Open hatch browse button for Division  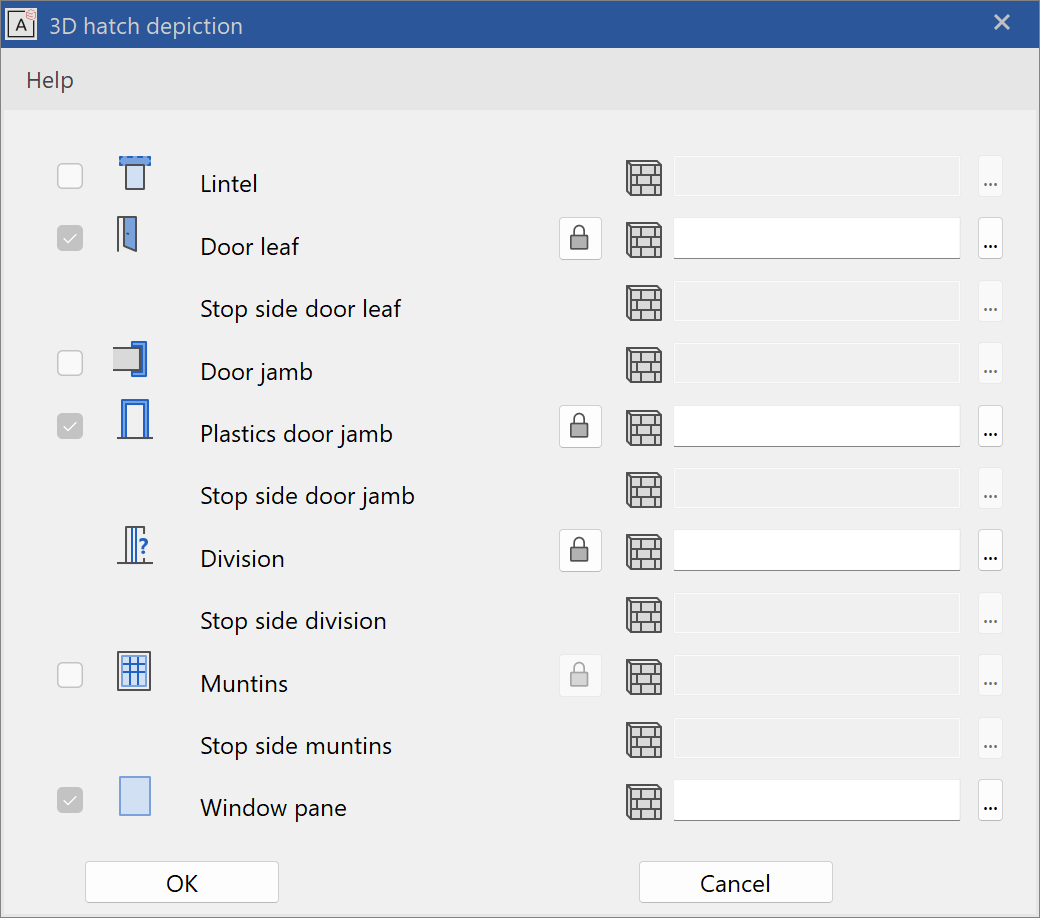point(990,551)
